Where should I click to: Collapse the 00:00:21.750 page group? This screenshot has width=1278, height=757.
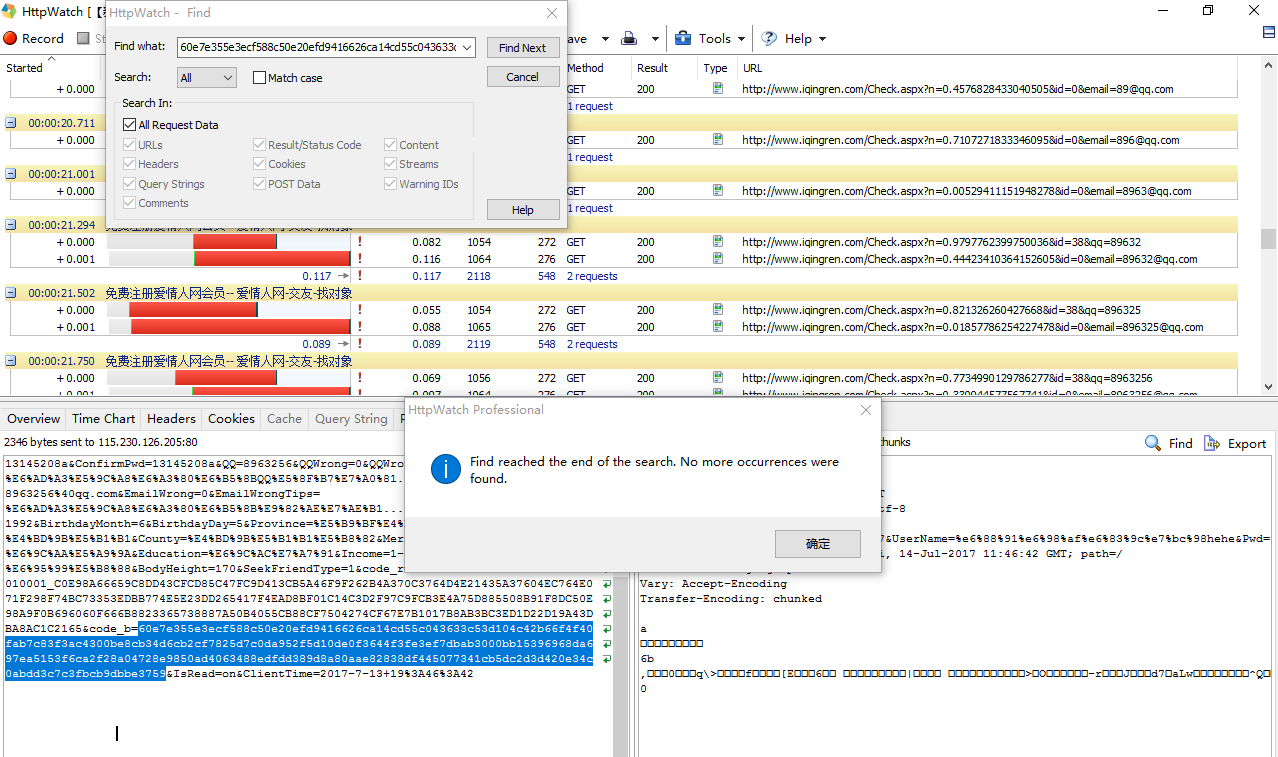[11, 361]
